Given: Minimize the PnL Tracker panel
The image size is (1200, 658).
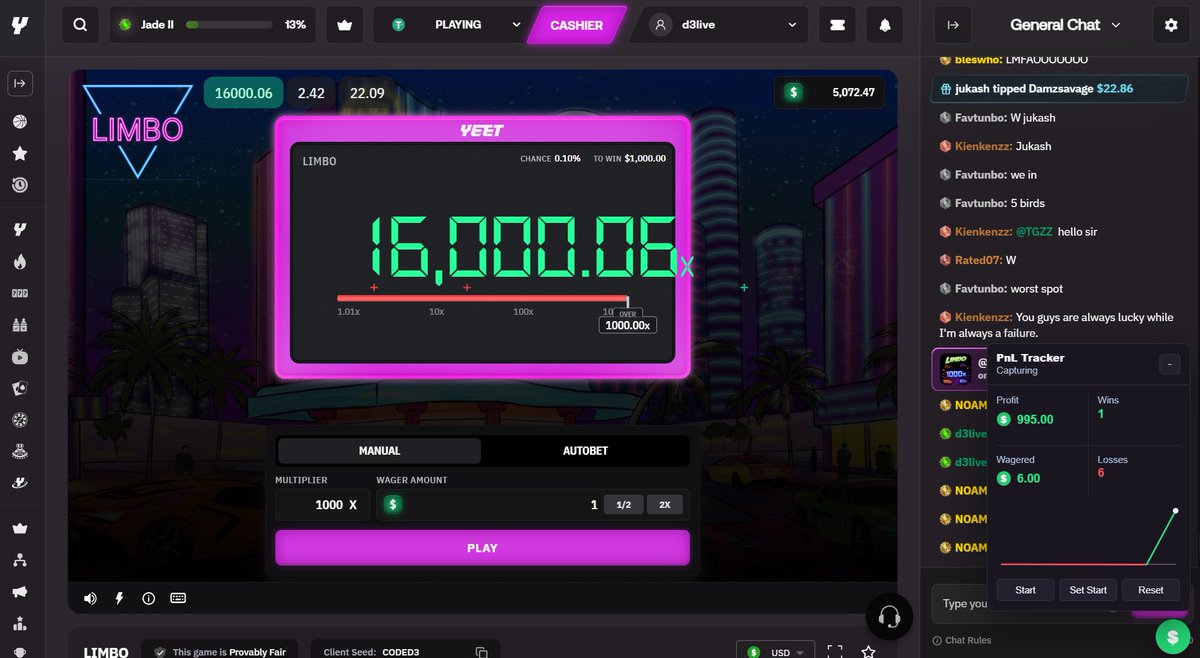Looking at the screenshot, I should pos(1169,364).
